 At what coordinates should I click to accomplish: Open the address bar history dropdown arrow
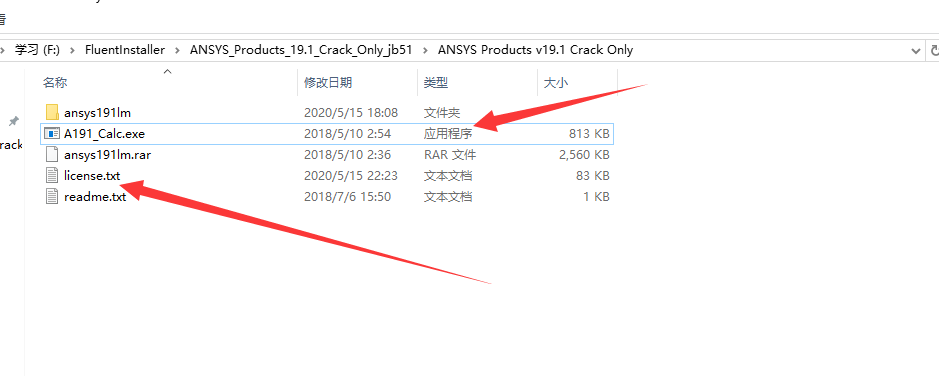click(x=916, y=51)
